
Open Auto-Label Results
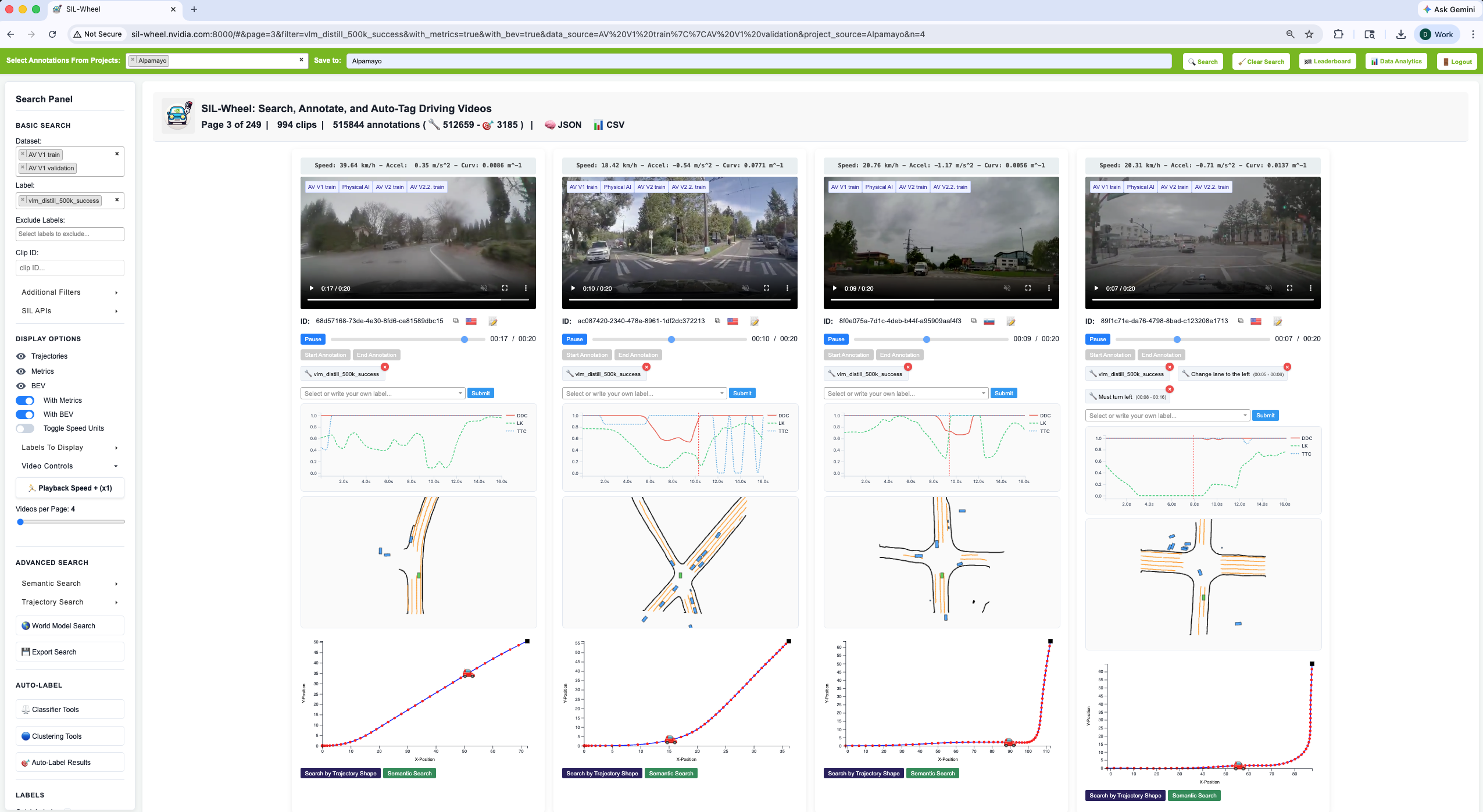click(x=70, y=763)
